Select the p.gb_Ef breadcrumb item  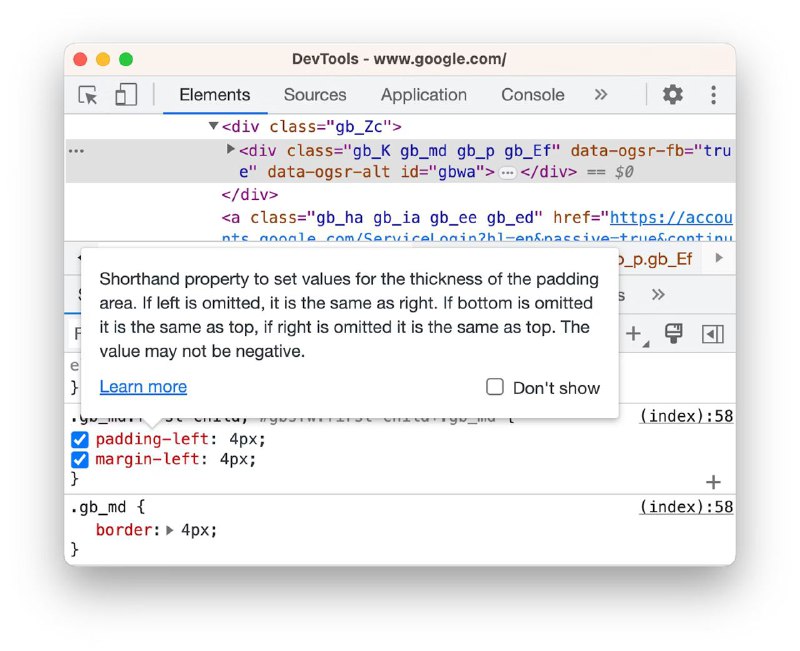point(655,259)
